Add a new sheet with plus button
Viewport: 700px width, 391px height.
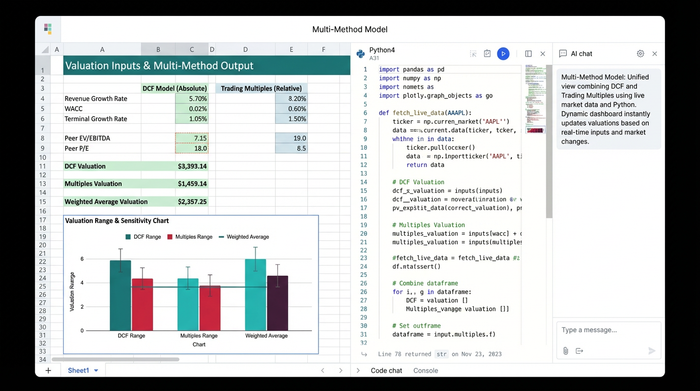click(48, 370)
